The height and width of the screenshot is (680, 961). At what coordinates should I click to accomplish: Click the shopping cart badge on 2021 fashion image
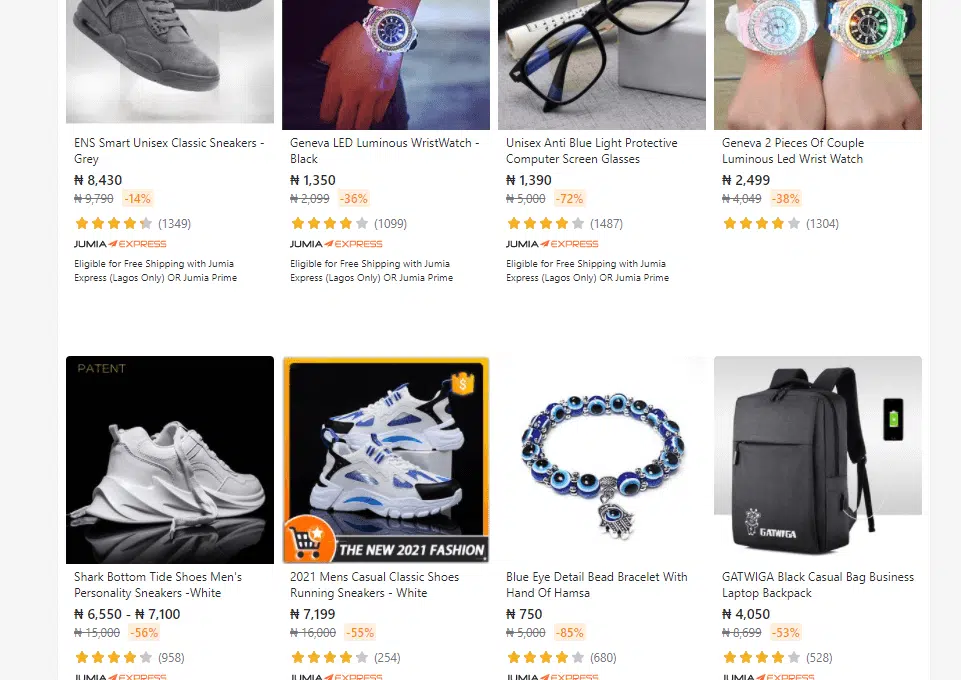coord(310,538)
